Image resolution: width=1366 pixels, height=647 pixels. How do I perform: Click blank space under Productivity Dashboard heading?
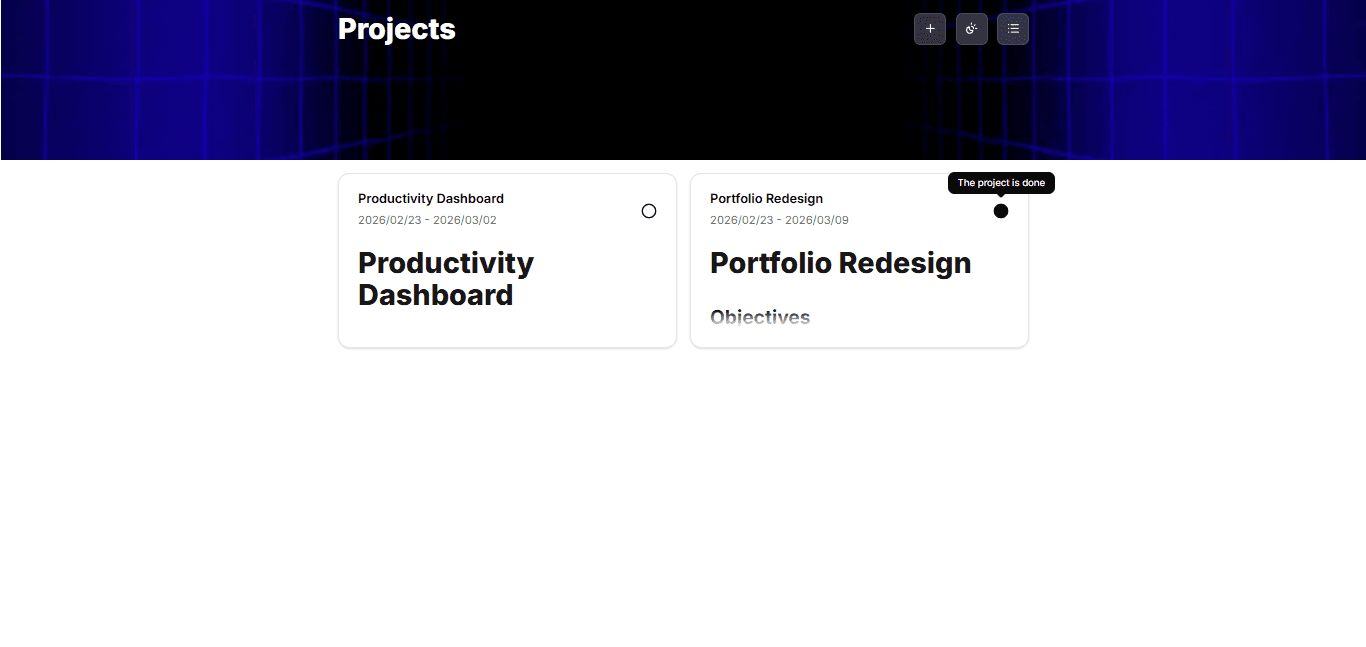click(507, 329)
